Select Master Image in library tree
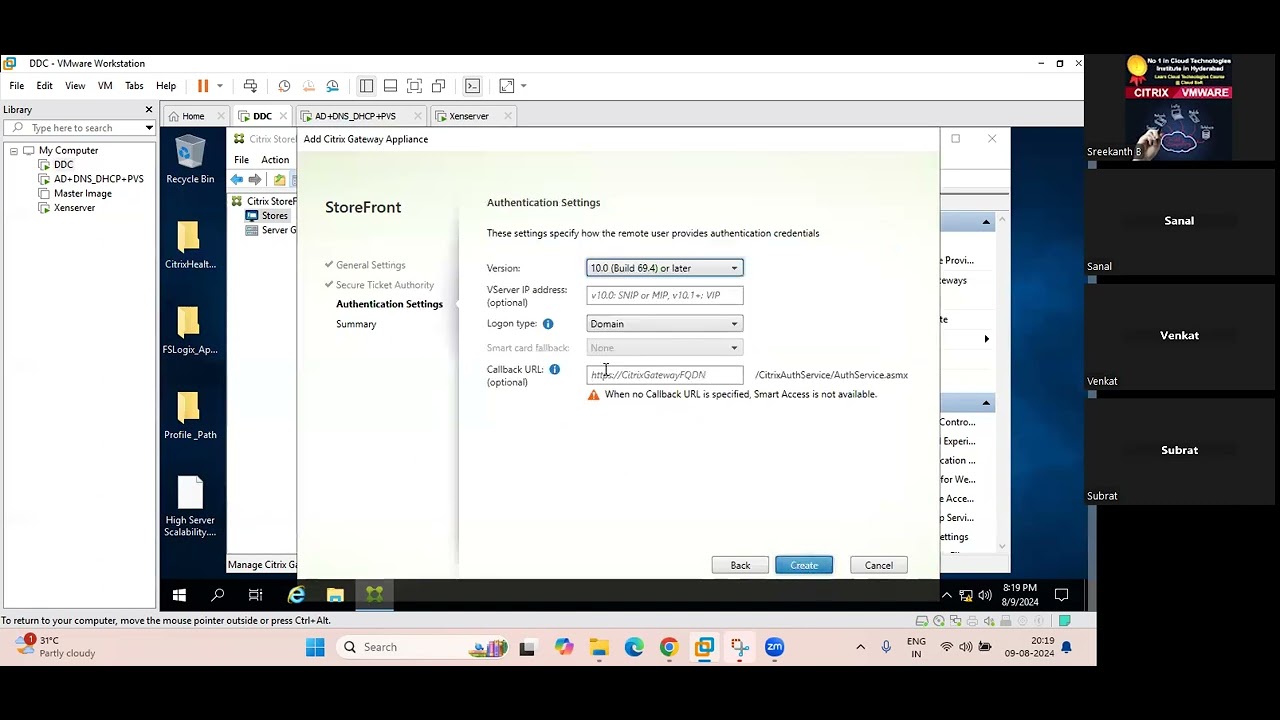The image size is (1280, 720). 82,194
